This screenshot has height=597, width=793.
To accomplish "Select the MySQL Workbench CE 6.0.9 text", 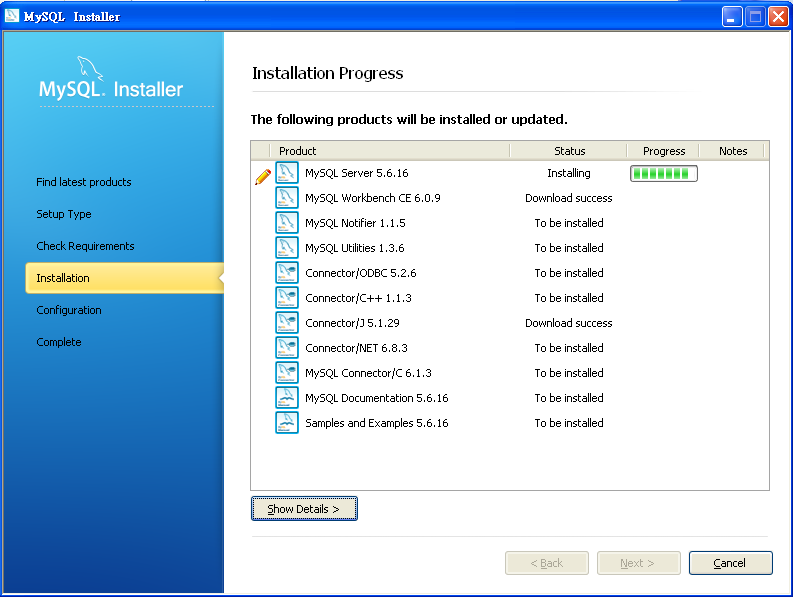I will coord(373,198).
